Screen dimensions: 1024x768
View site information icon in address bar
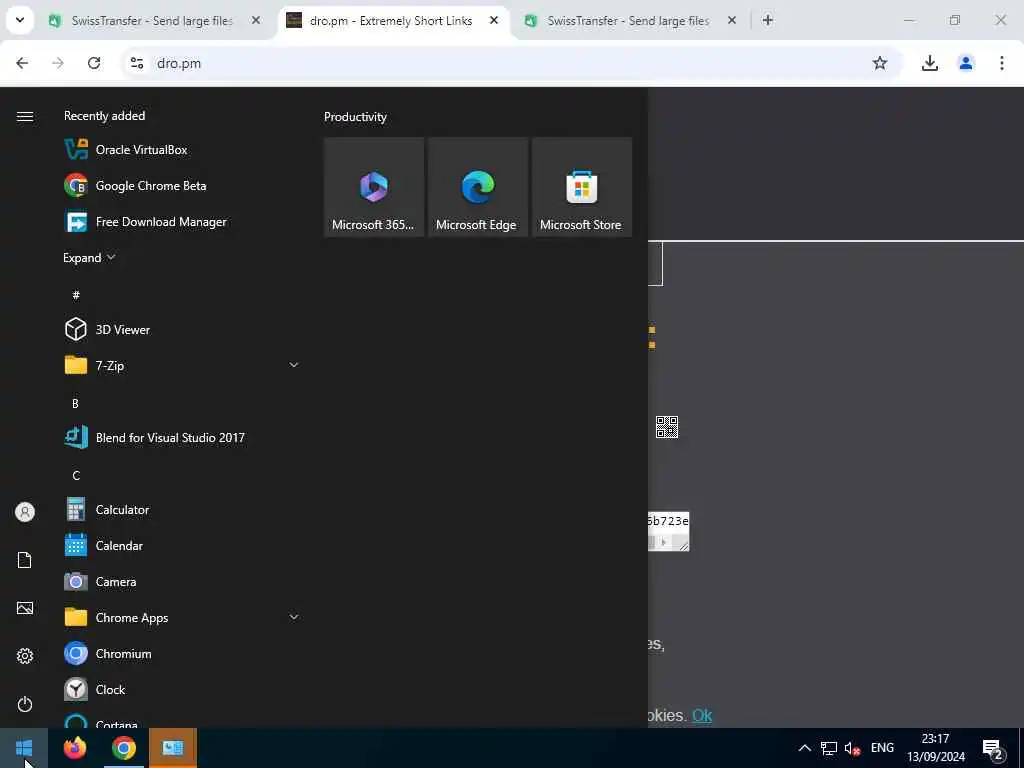[136, 63]
